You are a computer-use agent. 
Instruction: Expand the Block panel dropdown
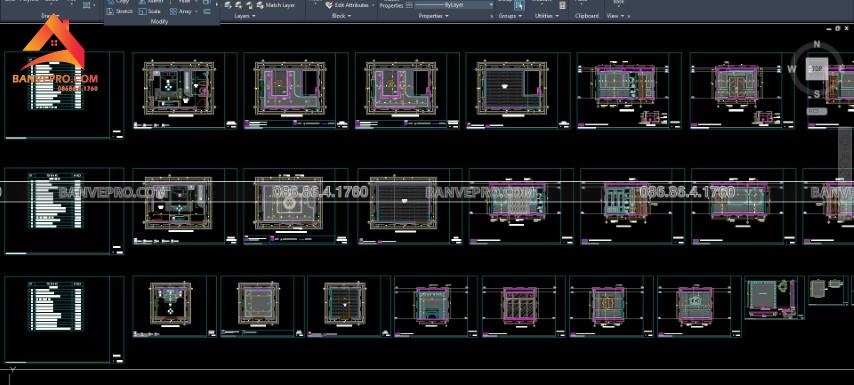[341, 16]
